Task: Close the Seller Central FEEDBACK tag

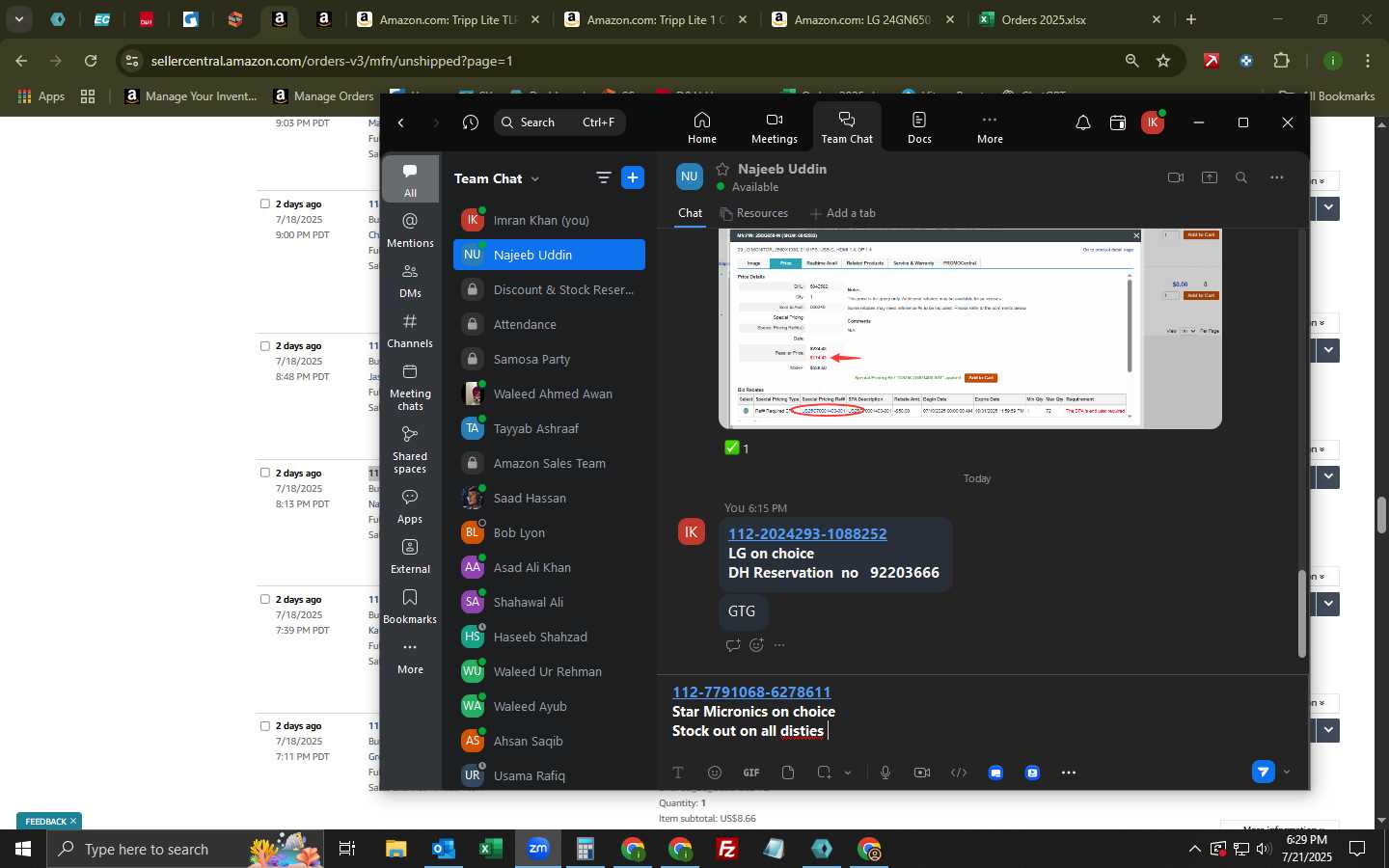Action: [x=72, y=822]
